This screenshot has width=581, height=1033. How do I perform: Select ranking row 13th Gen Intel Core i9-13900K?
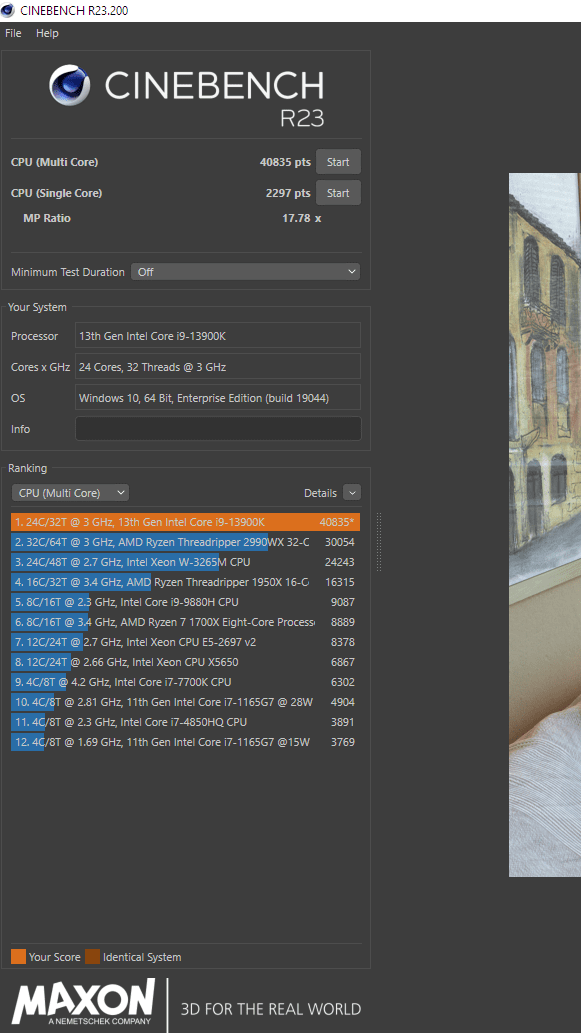pos(186,522)
